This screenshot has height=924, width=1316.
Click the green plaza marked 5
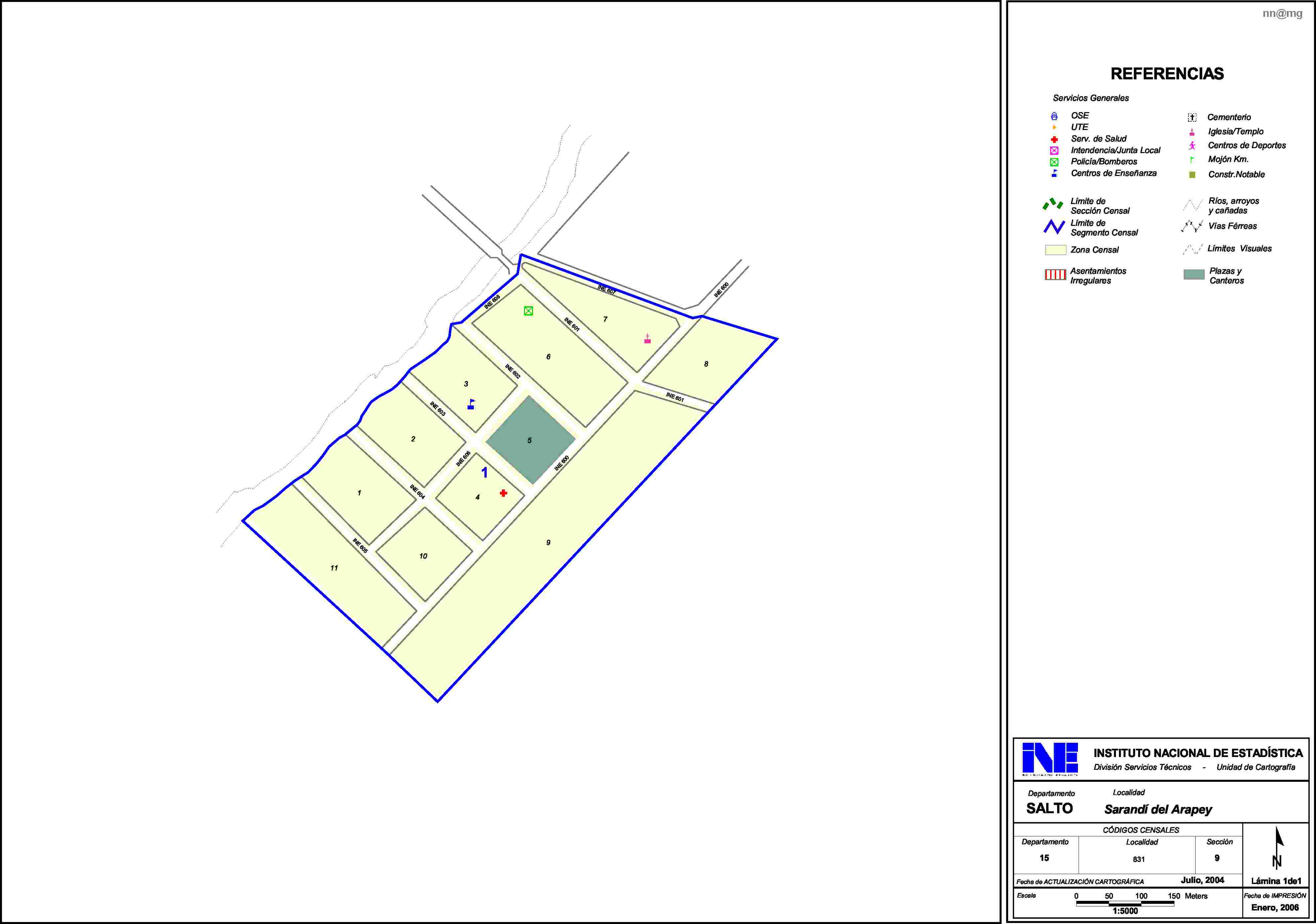coord(530,440)
